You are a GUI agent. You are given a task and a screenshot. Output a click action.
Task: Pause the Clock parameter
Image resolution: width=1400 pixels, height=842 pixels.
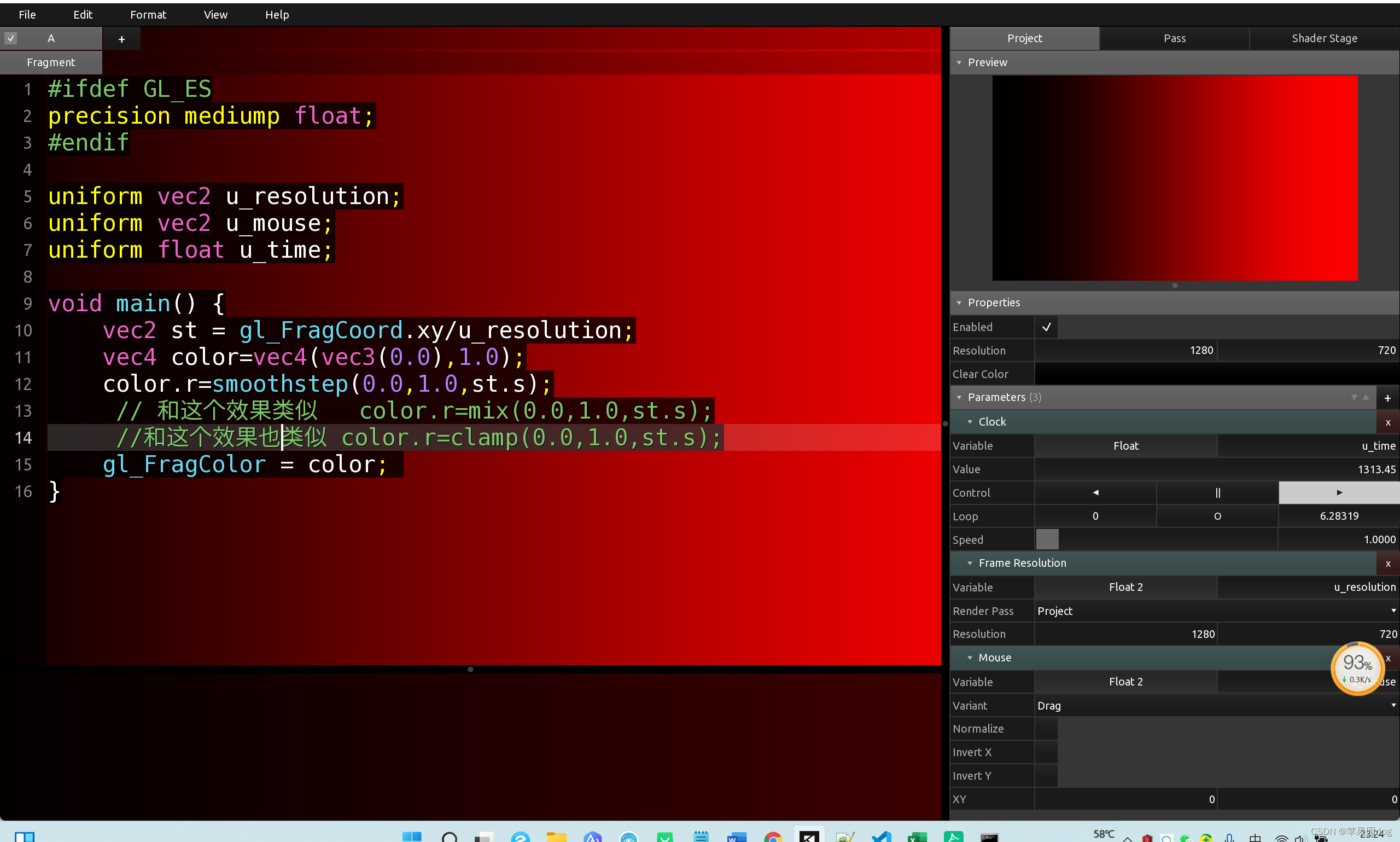tap(1217, 492)
